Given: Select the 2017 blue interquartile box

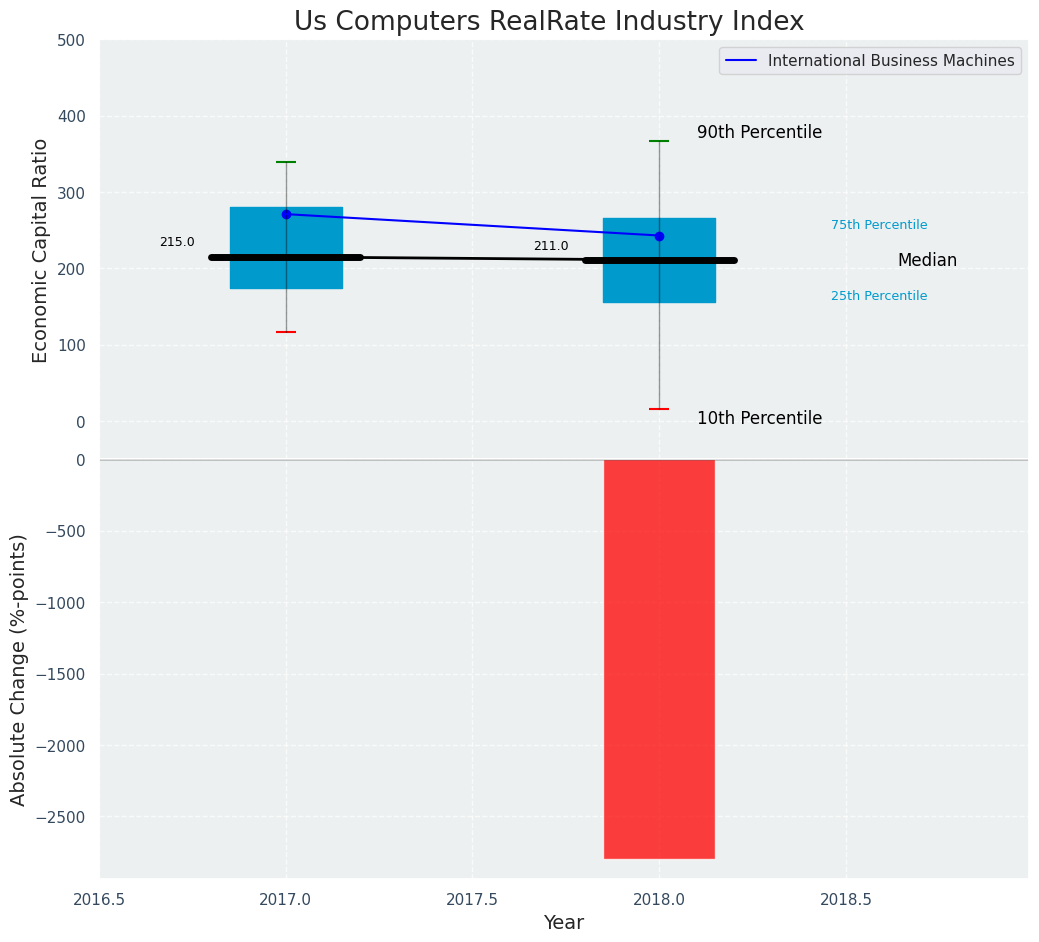Looking at the screenshot, I should 286,248.
